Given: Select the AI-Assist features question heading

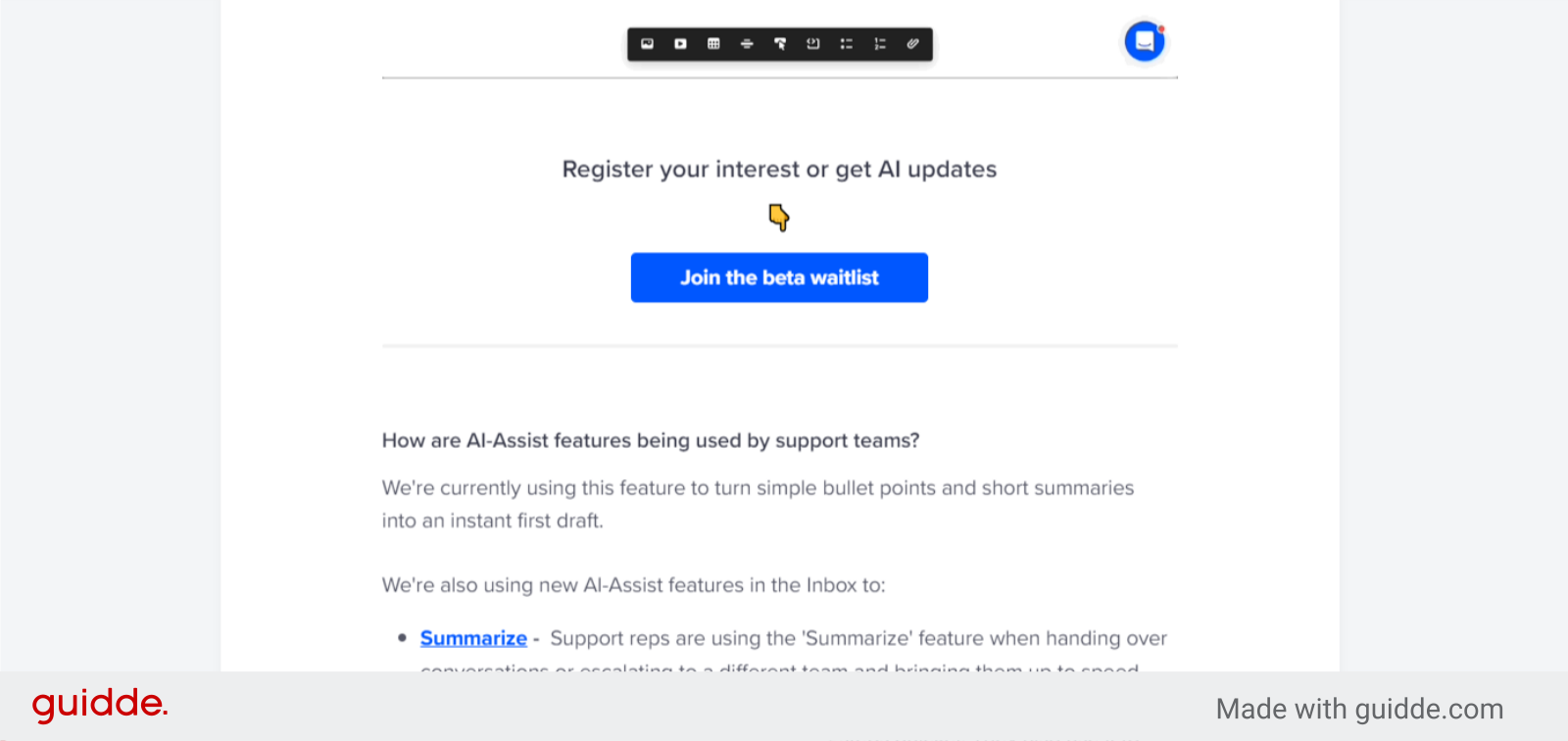Looking at the screenshot, I should tap(650, 440).
